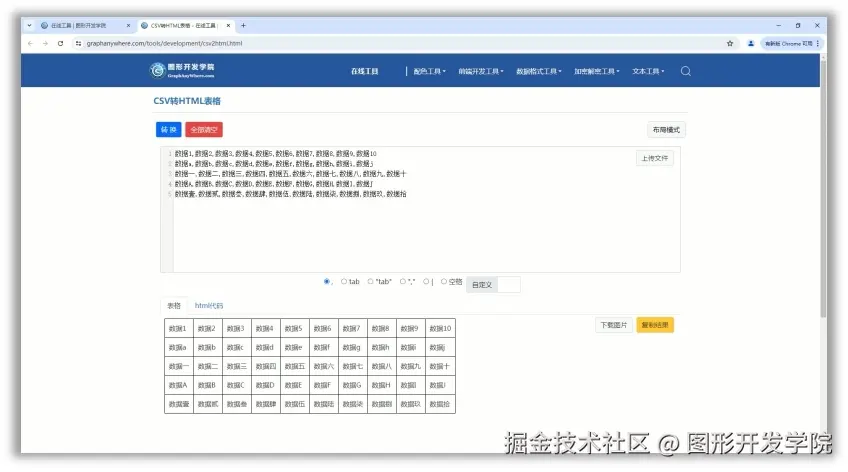Click the CSV转HTML表格 page heading
The image size is (848, 472).
(187, 101)
